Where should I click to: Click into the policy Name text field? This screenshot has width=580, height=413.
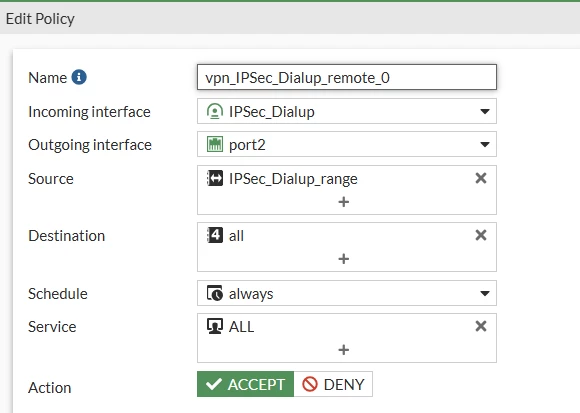pyautogui.click(x=347, y=77)
